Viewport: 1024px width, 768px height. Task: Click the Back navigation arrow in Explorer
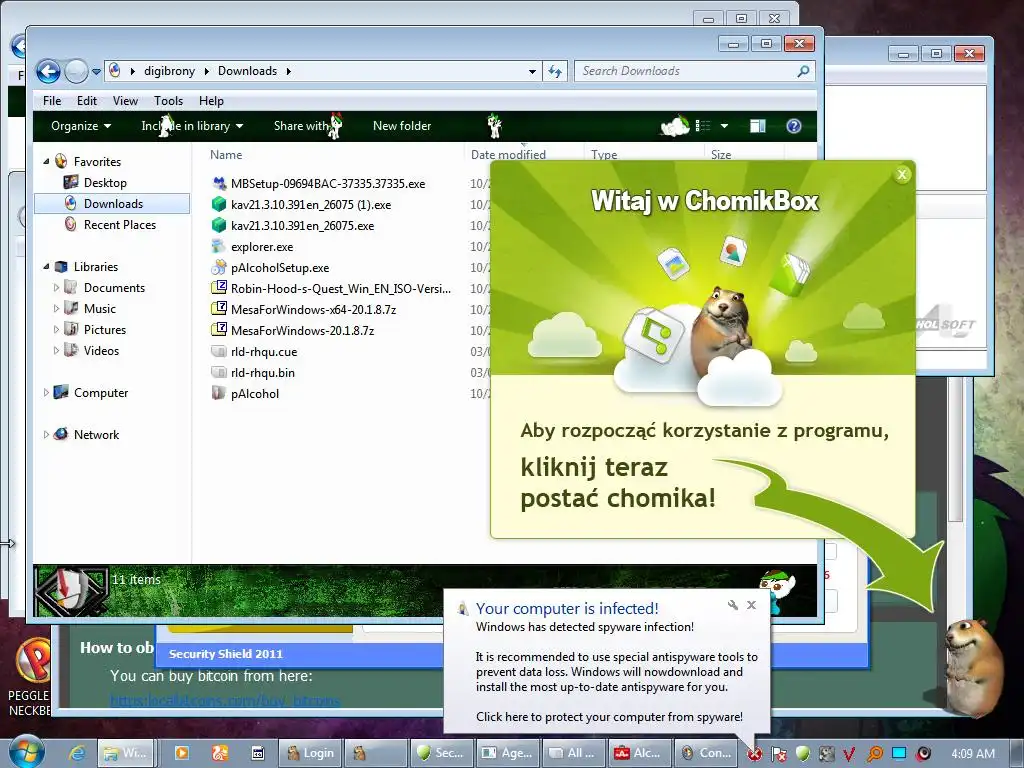pyautogui.click(x=48, y=71)
